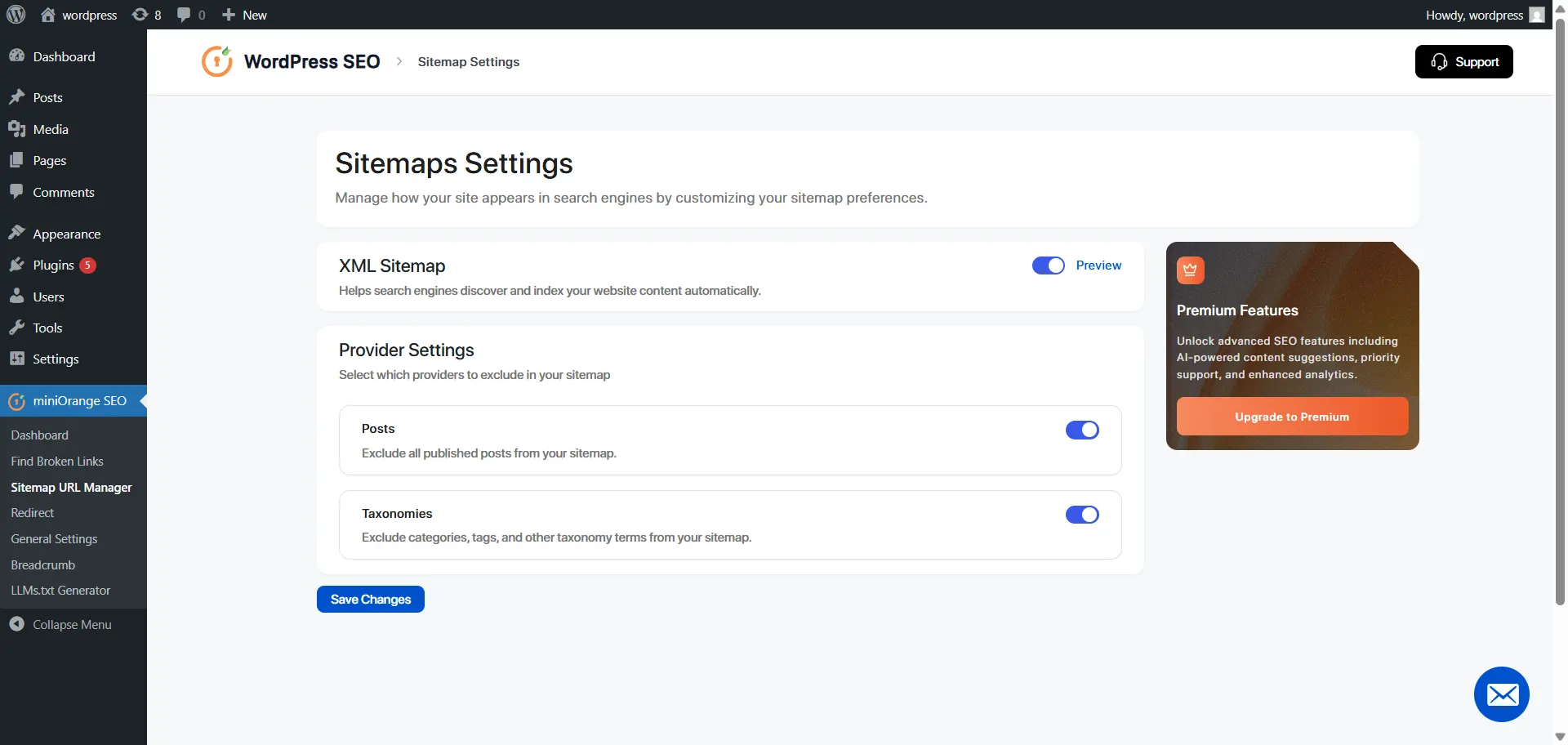Image resolution: width=1568 pixels, height=745 pixels.
Task: Click the page vertical scrollbar
Action: (x=1560, y=310)
